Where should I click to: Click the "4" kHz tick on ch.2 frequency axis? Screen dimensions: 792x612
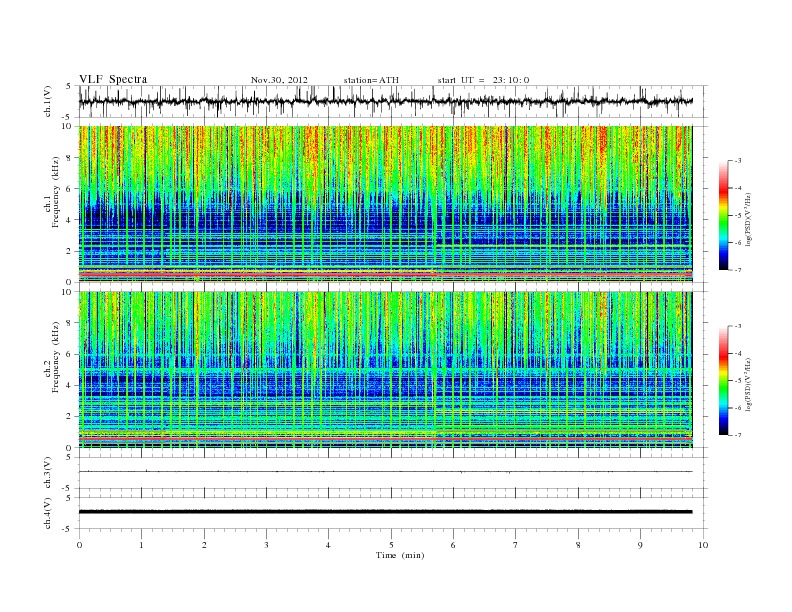[70, 385]
